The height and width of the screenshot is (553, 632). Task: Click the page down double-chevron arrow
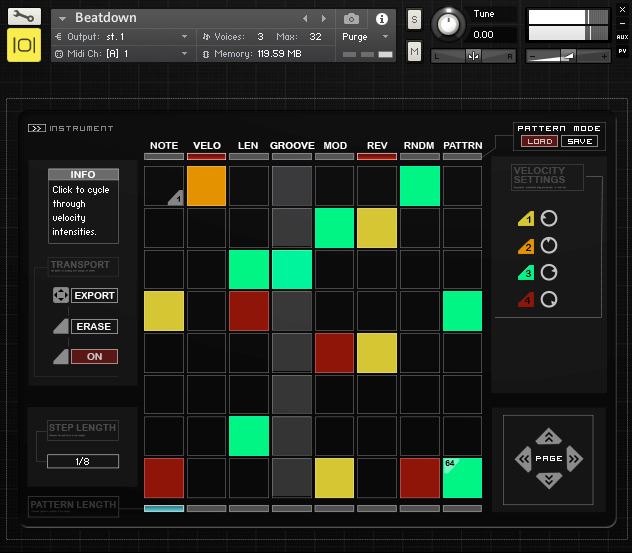(547, 481)
